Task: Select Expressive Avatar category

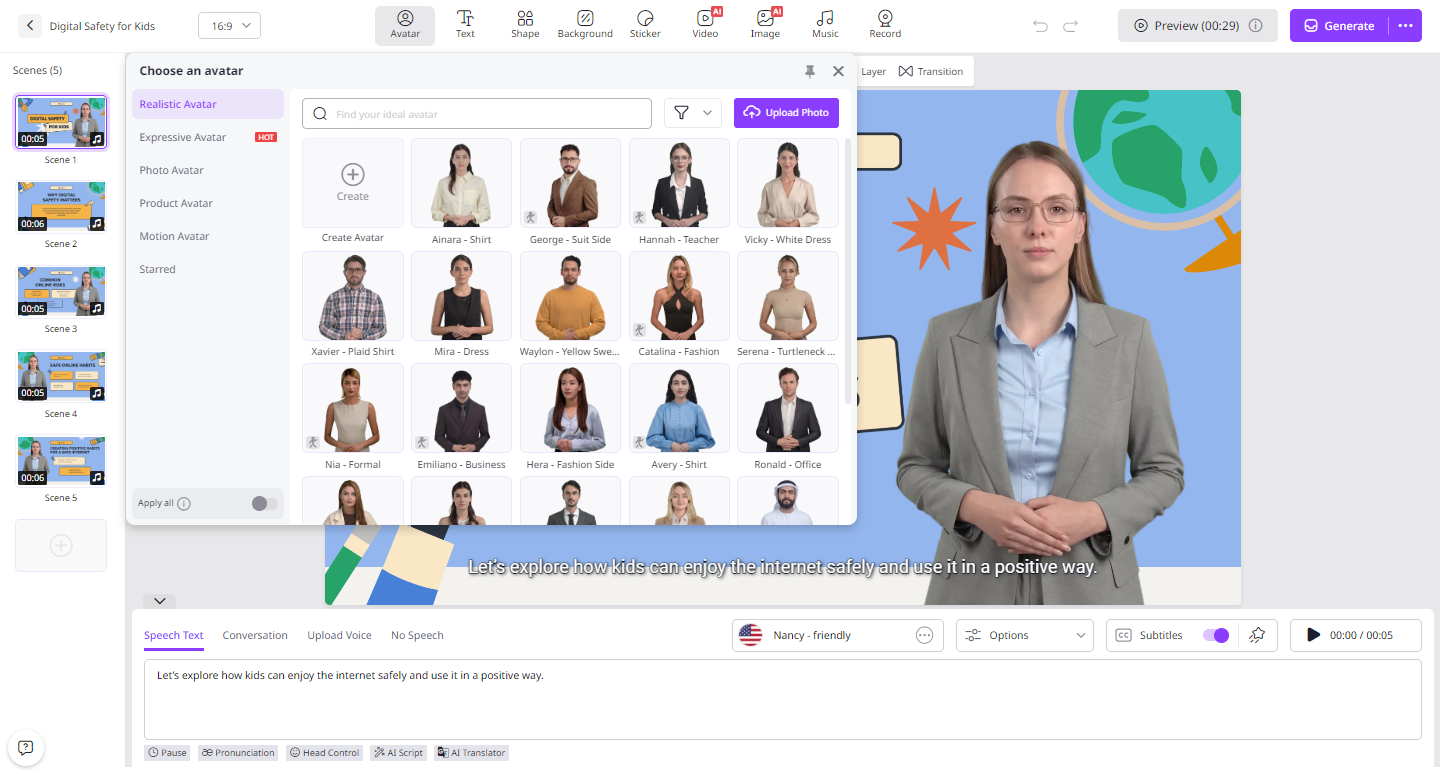Action: click(183, 137)
